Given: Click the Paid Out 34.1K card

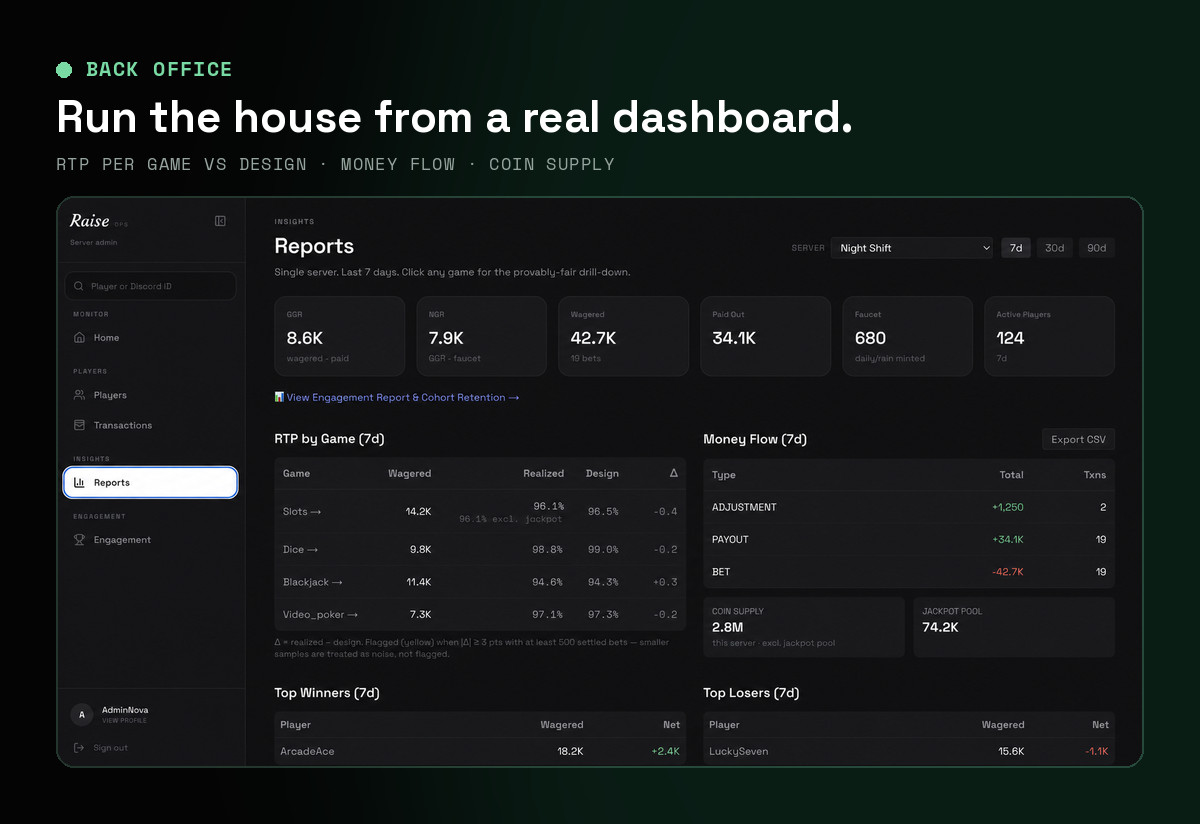Looking at the screenshot, I should click(765, 336).
